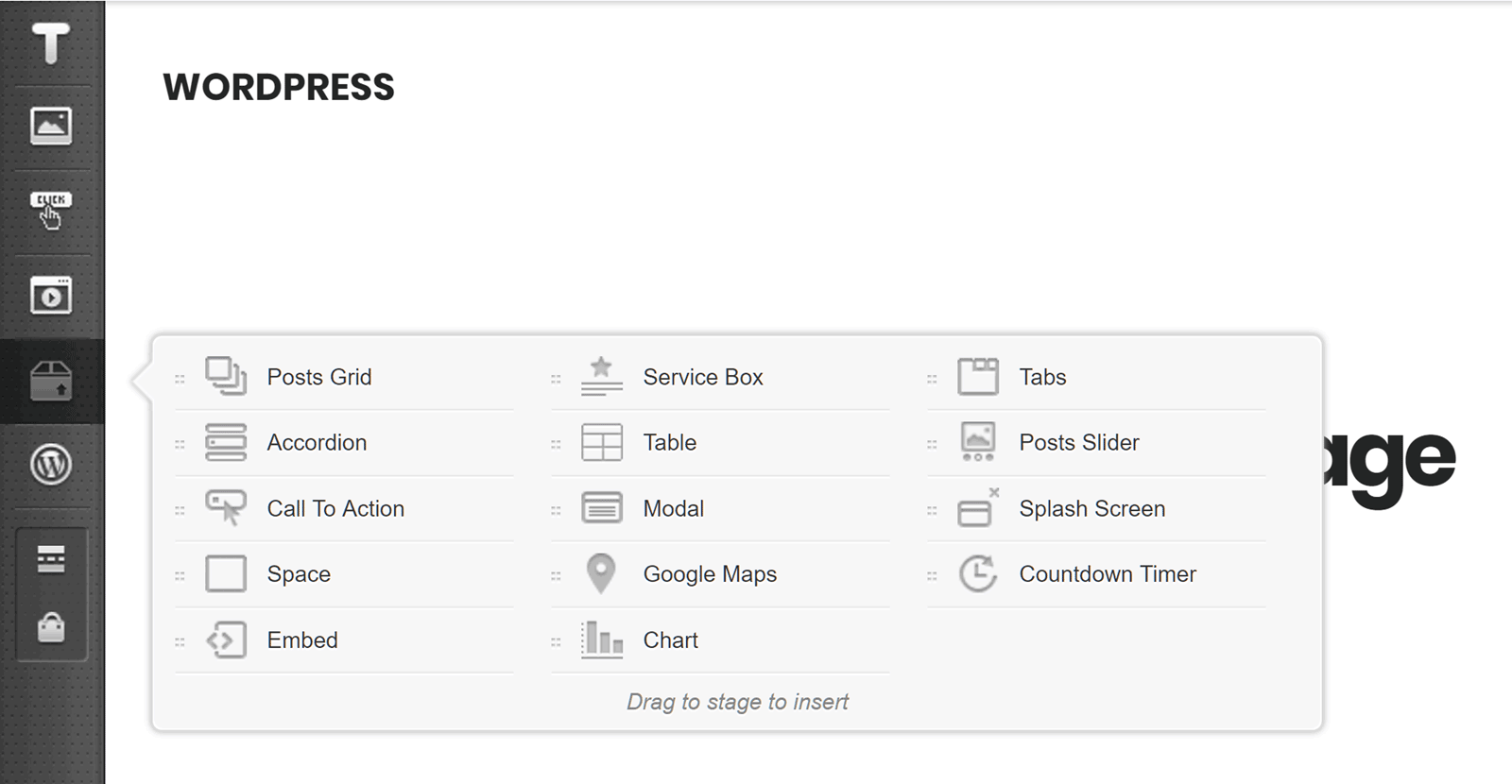1512x784 pixels.
Task: Select the Table element
Action: (669, 442)
